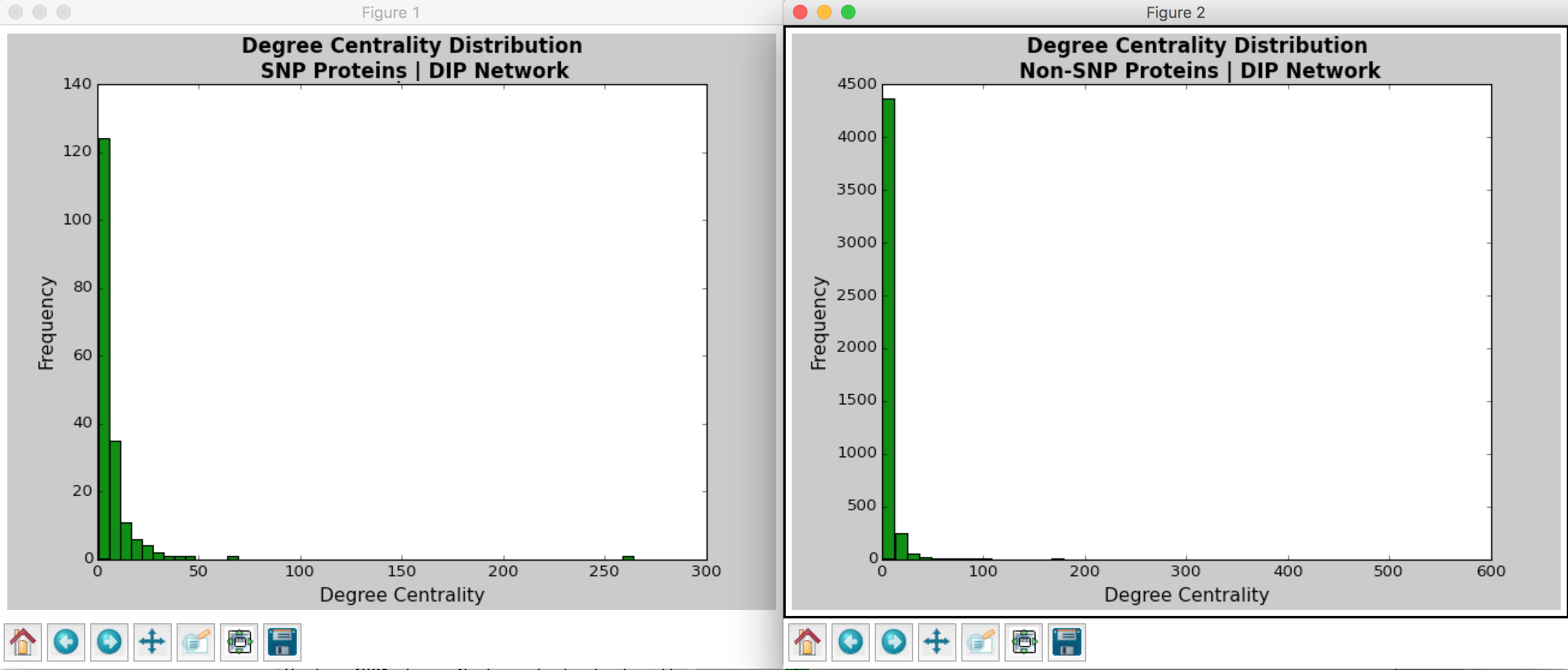Minimize Figure 2 with yellow button
Screen dimensions: 1568x670
tap(824, 12)
